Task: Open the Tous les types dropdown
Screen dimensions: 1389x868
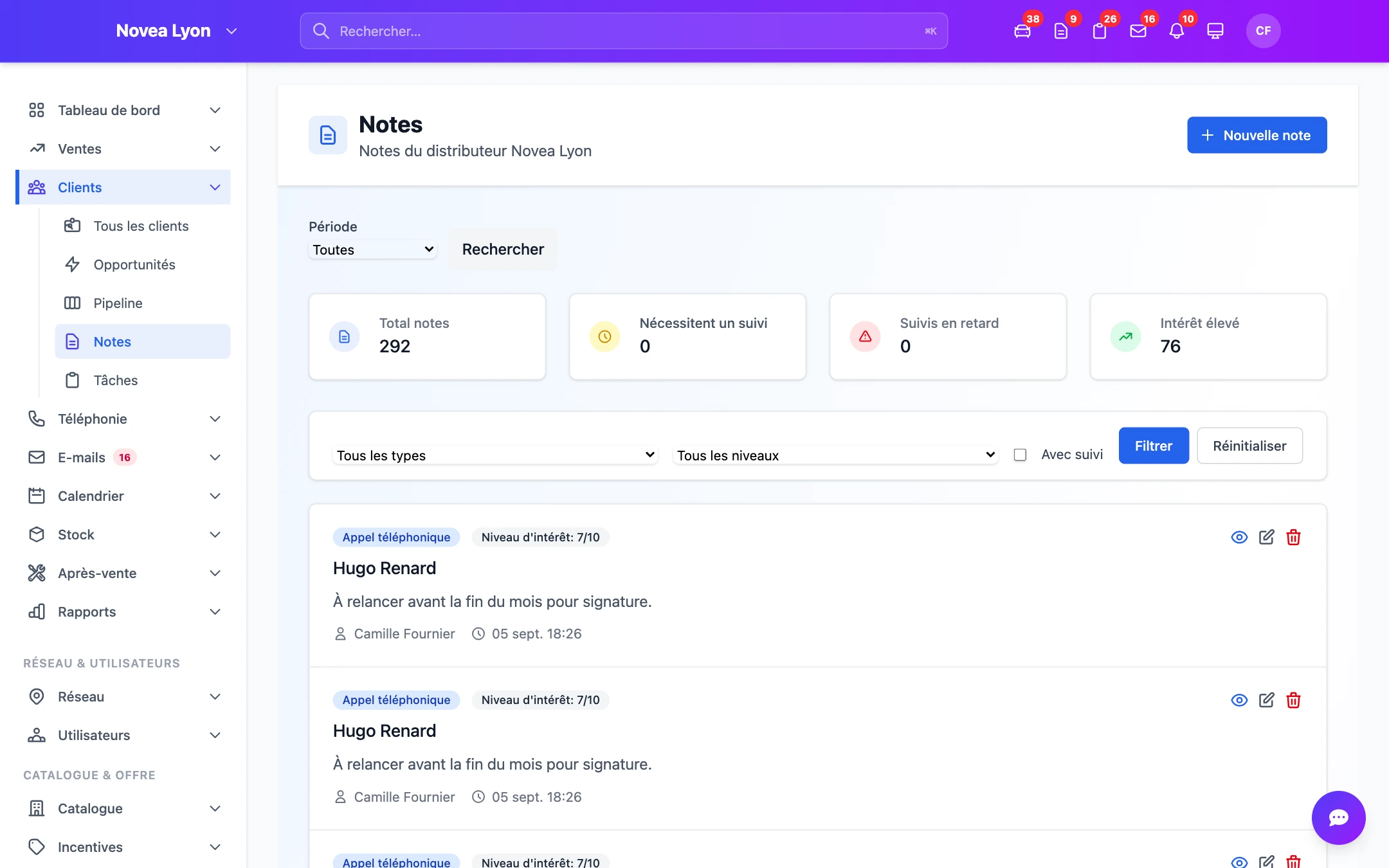Action: [x=495, y=455]
